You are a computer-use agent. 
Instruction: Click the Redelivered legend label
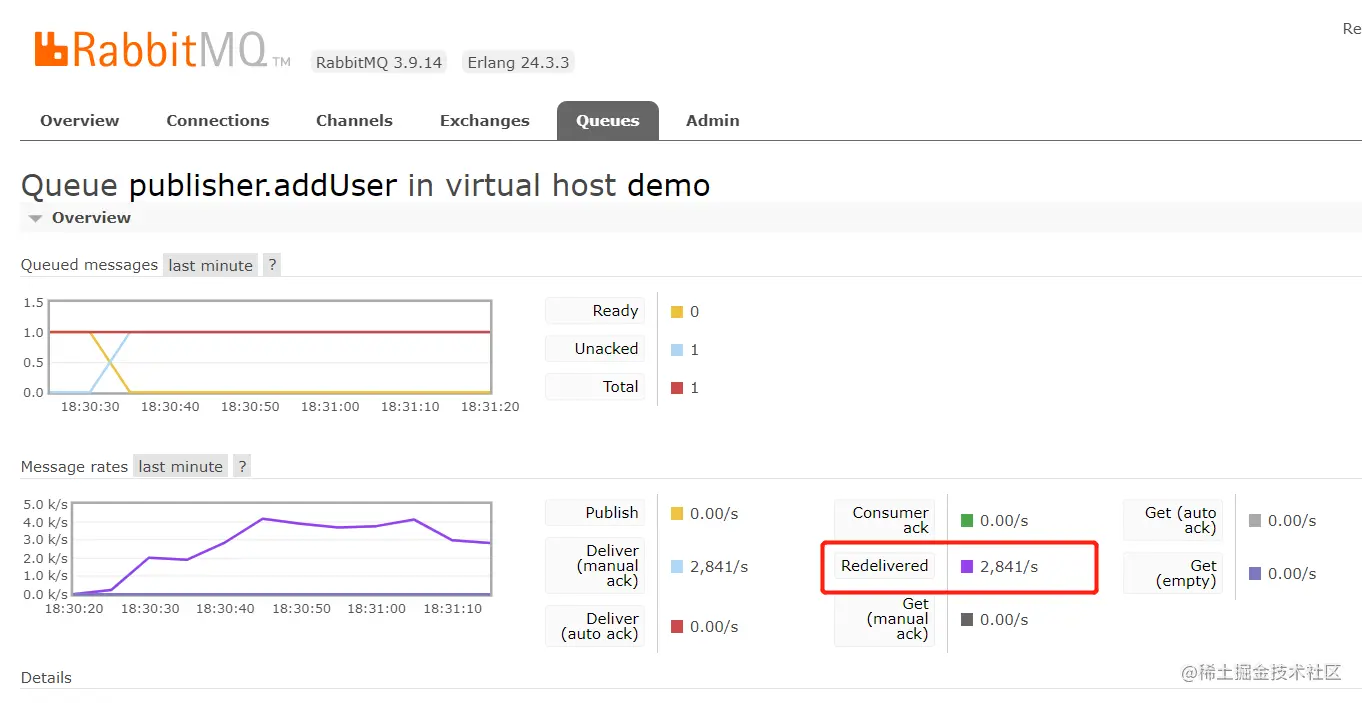(x=885, y=566)
